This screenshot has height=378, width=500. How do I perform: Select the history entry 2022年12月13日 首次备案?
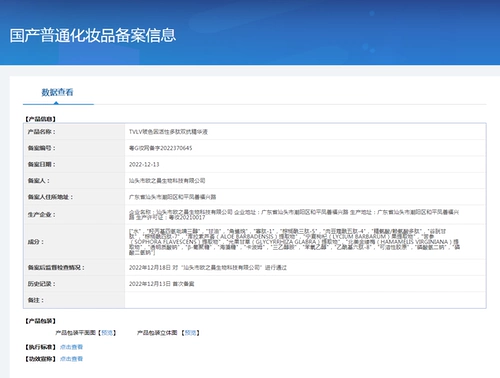[x=162, y=284]
